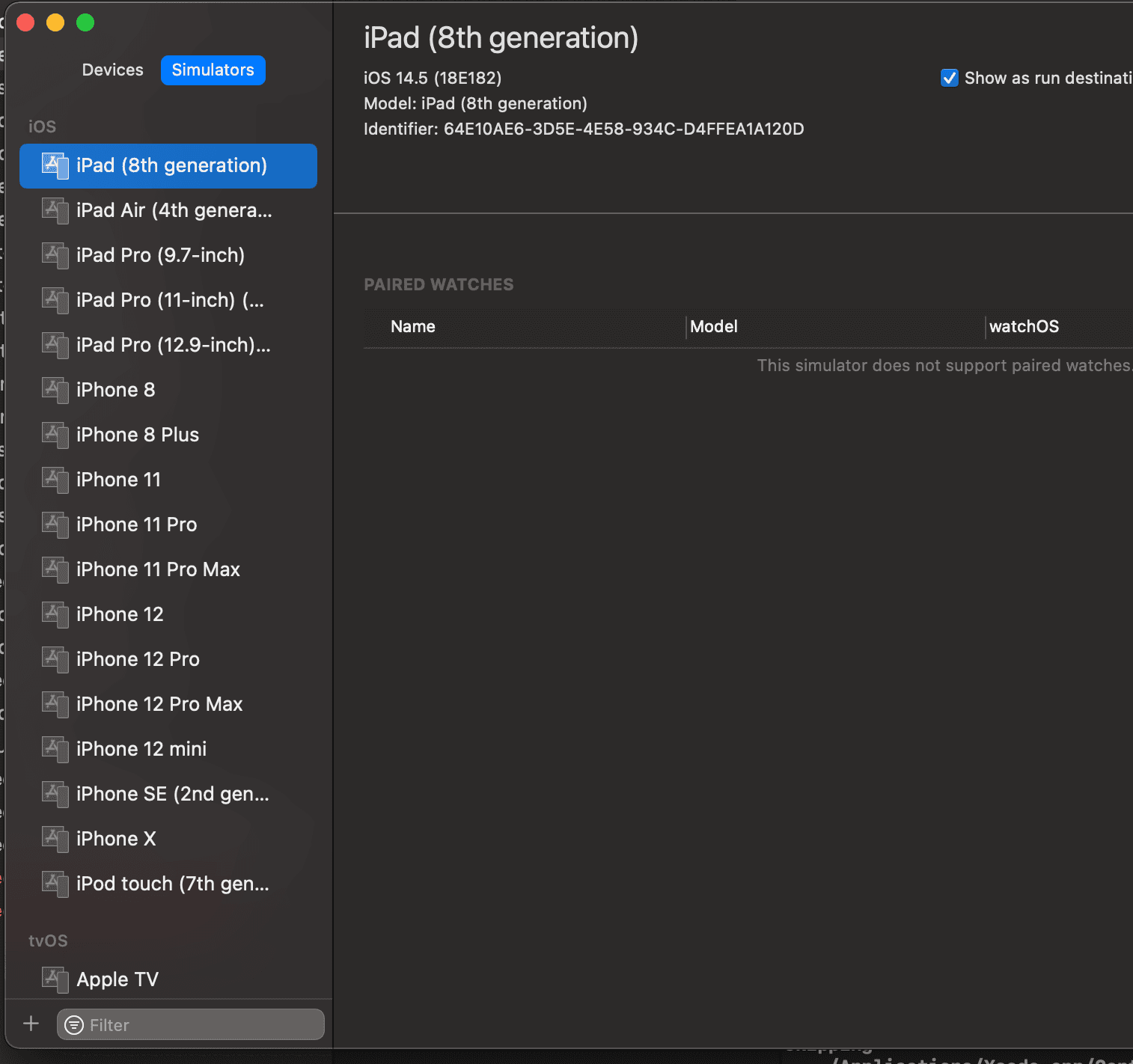Click the iPod touch simulator icon

pos(55,884)
